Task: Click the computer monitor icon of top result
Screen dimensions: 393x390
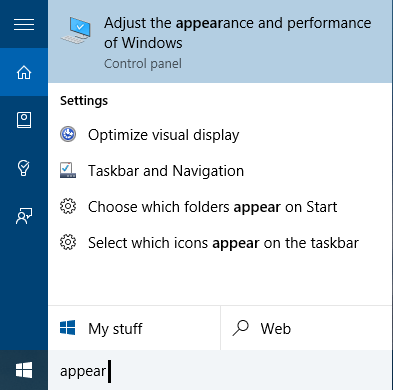Action: 76,30
